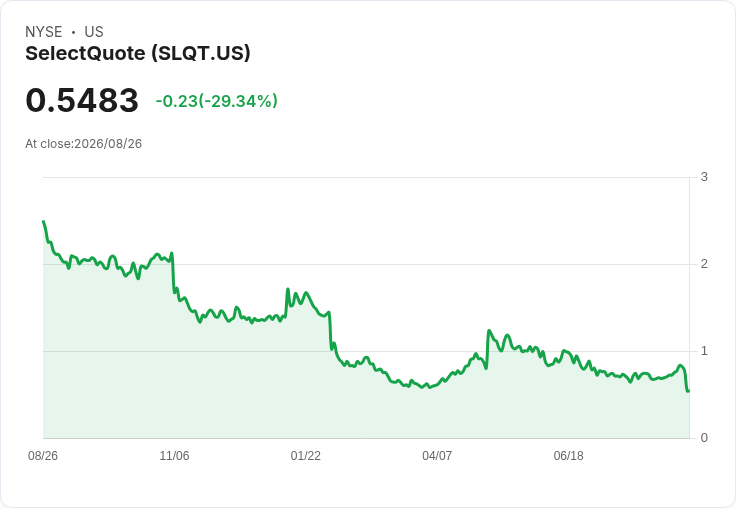This screenshot has width=736, height=508.
Task: Click the 04/07 x-axis date label
Action: [437, 455]
